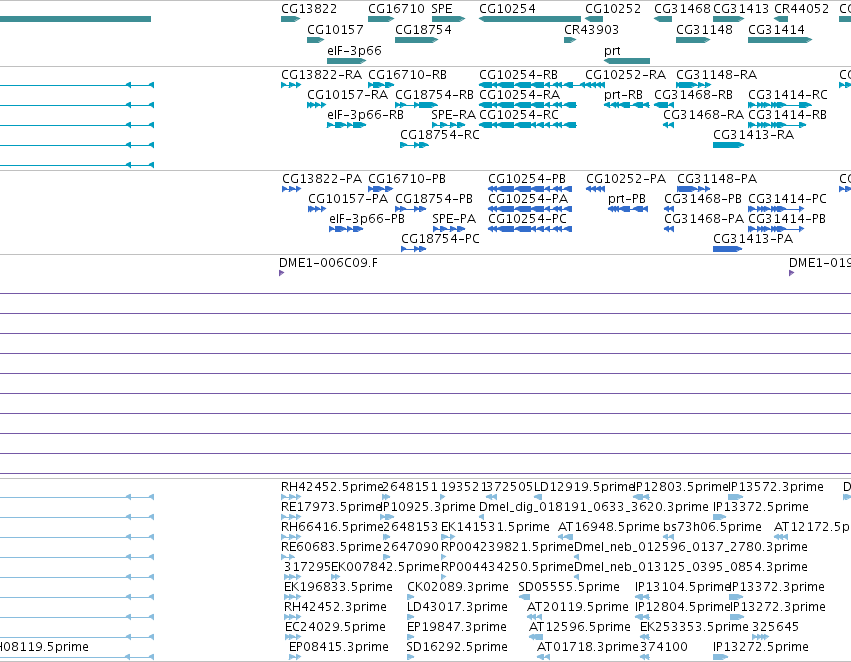Select EST bs73h06.5prime

coord(712,527)
